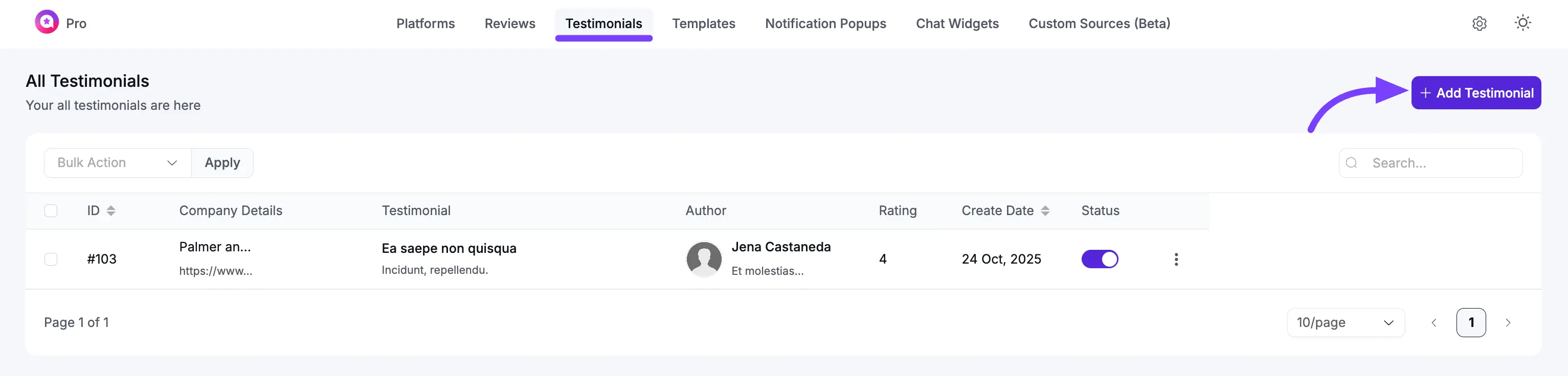This screenshot has width=1568, height=376.
Task: Switch to the Reviews tab
Action: pos(509,24)
